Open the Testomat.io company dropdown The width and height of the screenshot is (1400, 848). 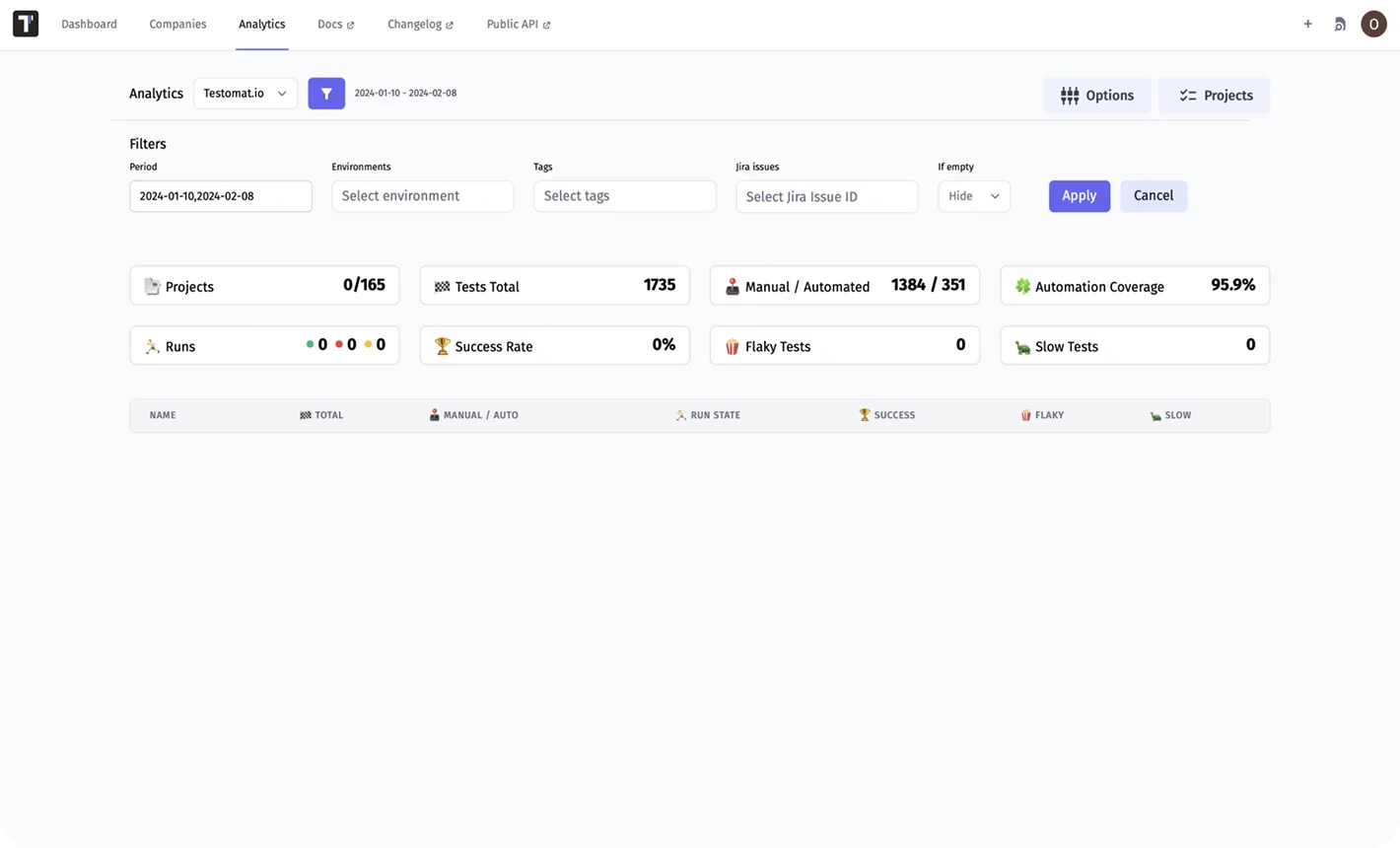pyautogui.click(x=245, y=94)
